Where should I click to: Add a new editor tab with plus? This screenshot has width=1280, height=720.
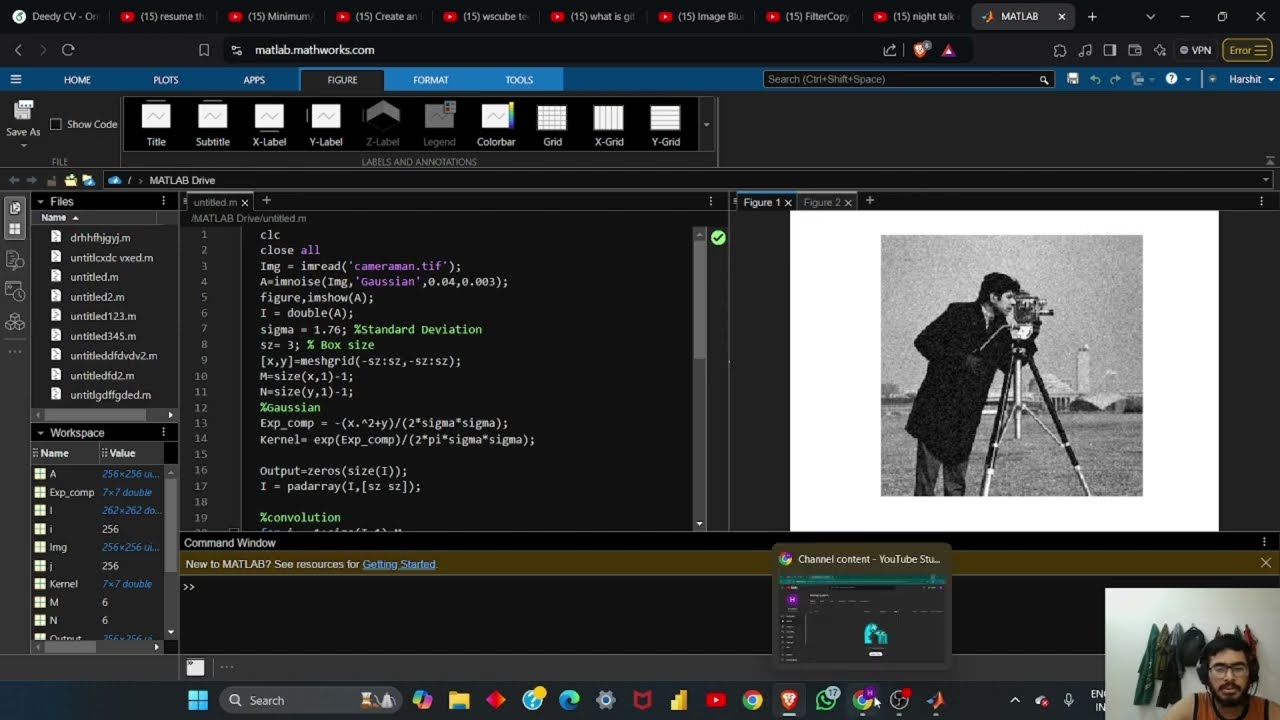coord(266,201)
